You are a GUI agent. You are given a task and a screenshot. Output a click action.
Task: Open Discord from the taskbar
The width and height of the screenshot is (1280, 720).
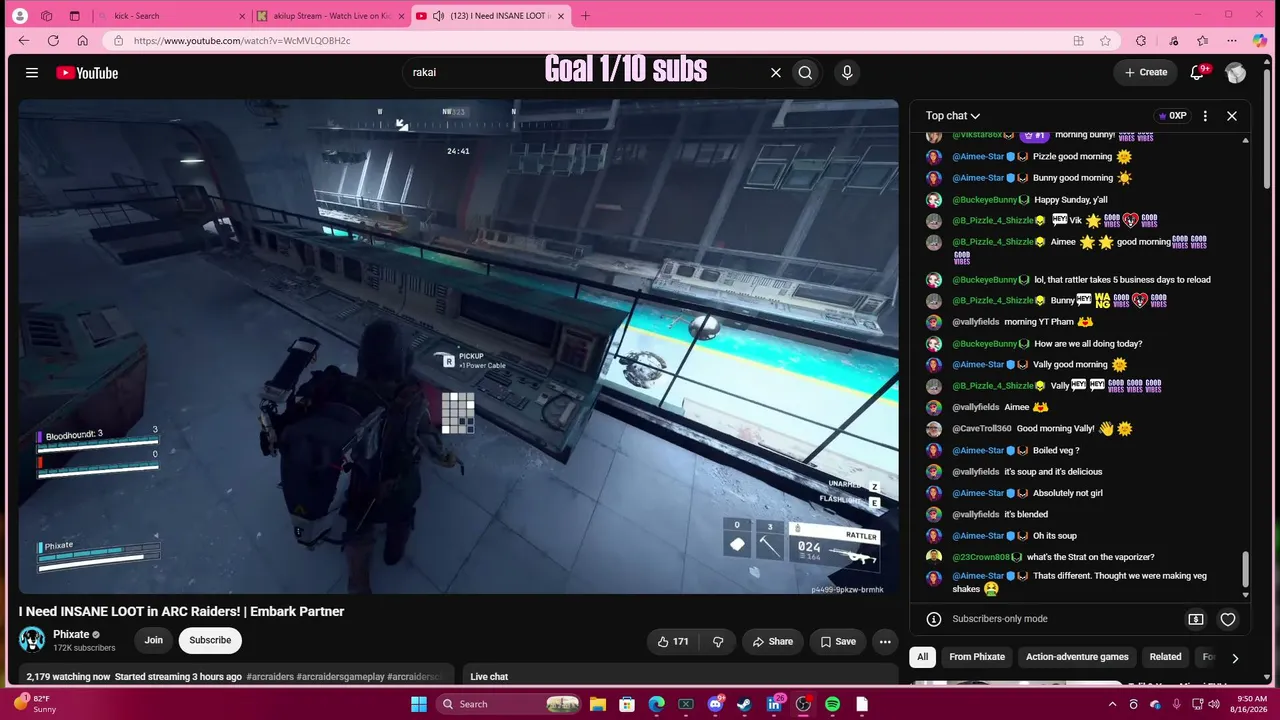pyautogui.click(x=715, y=704)
